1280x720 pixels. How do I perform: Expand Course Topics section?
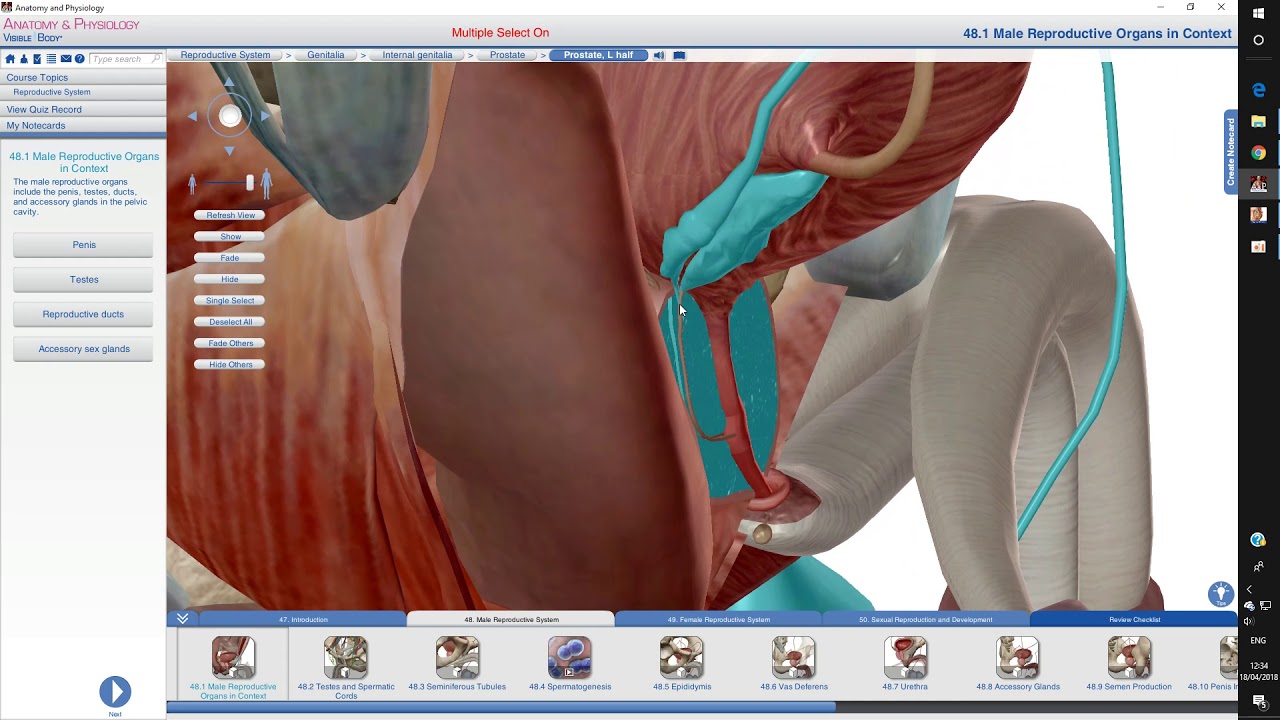(83, 77)
